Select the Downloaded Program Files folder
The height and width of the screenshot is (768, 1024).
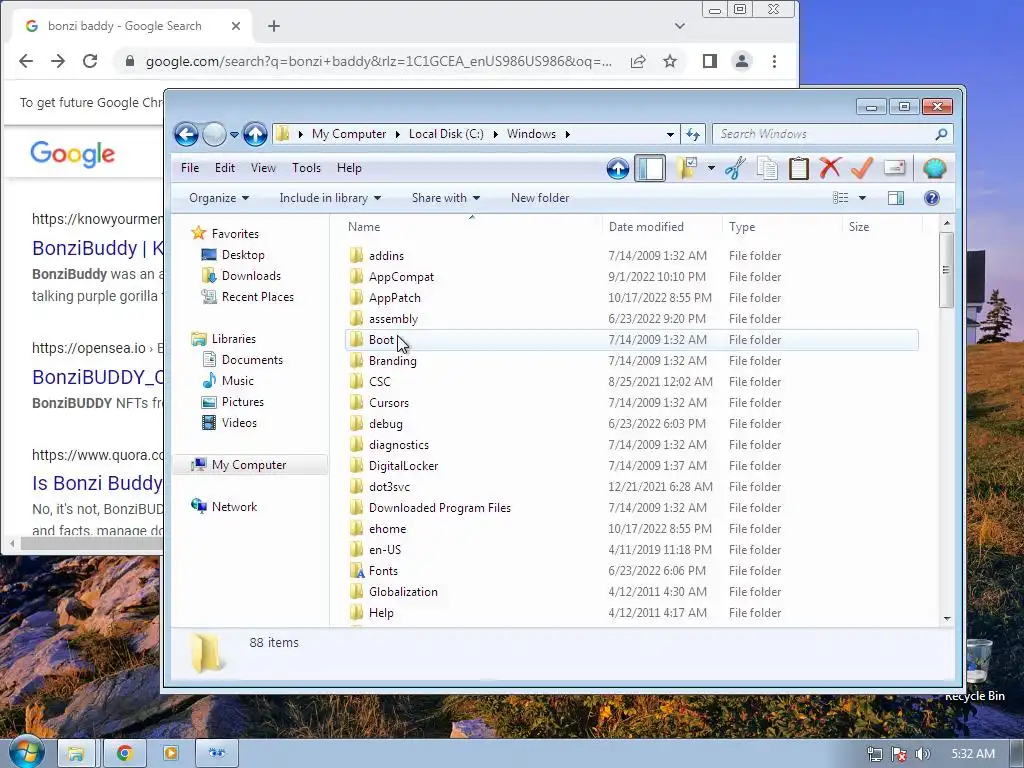[x=632, y=507]
